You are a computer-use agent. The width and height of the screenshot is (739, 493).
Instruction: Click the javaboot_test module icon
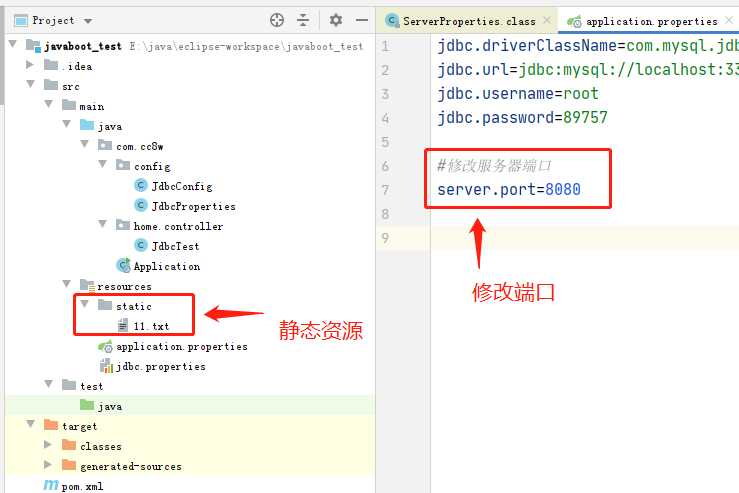click(33, 46)
